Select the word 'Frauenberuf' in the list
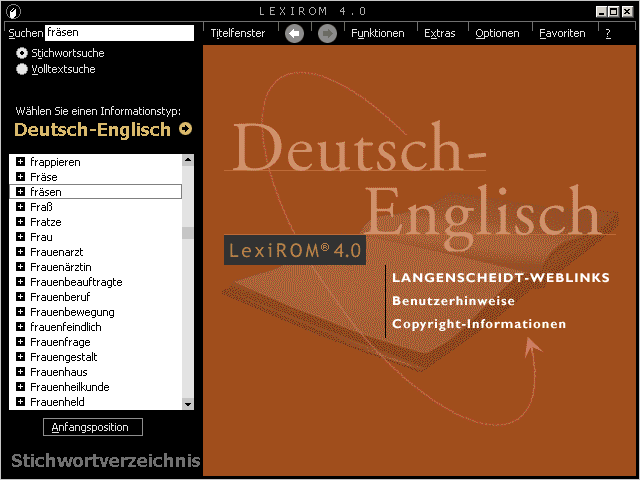640x480 pixels. [60, 297]
